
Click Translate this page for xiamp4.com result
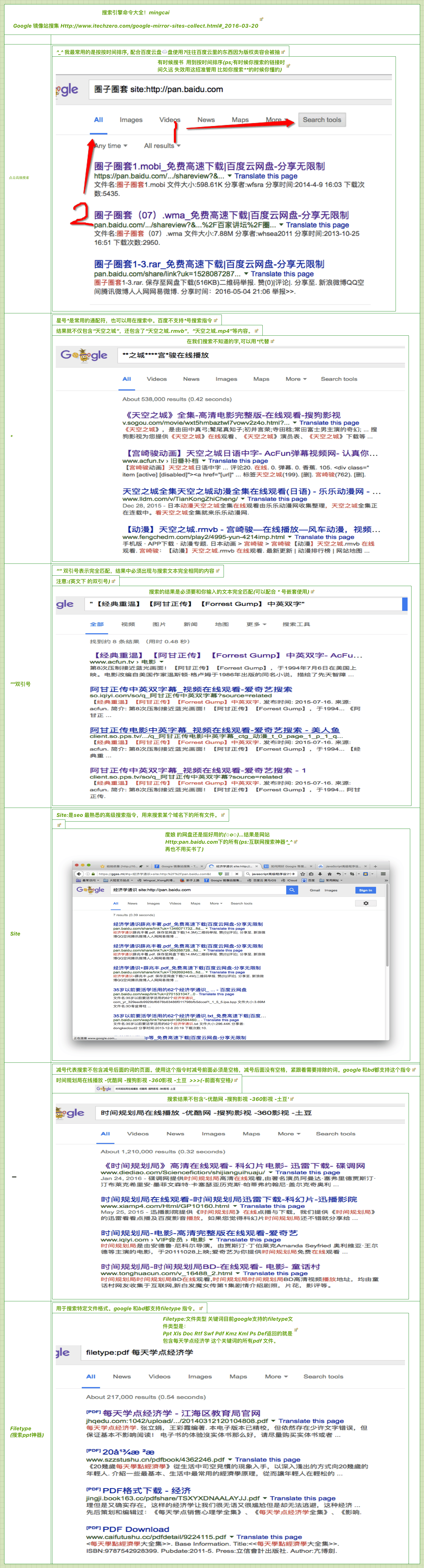click(272, 1206)
